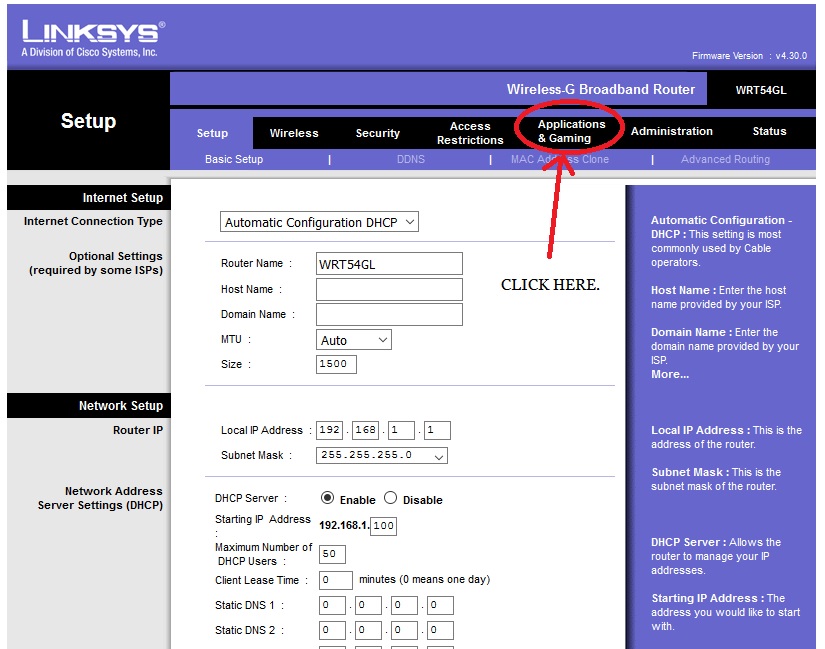Open the Setup tab
This screenshot has height=649, width=825.
[212, 133]
